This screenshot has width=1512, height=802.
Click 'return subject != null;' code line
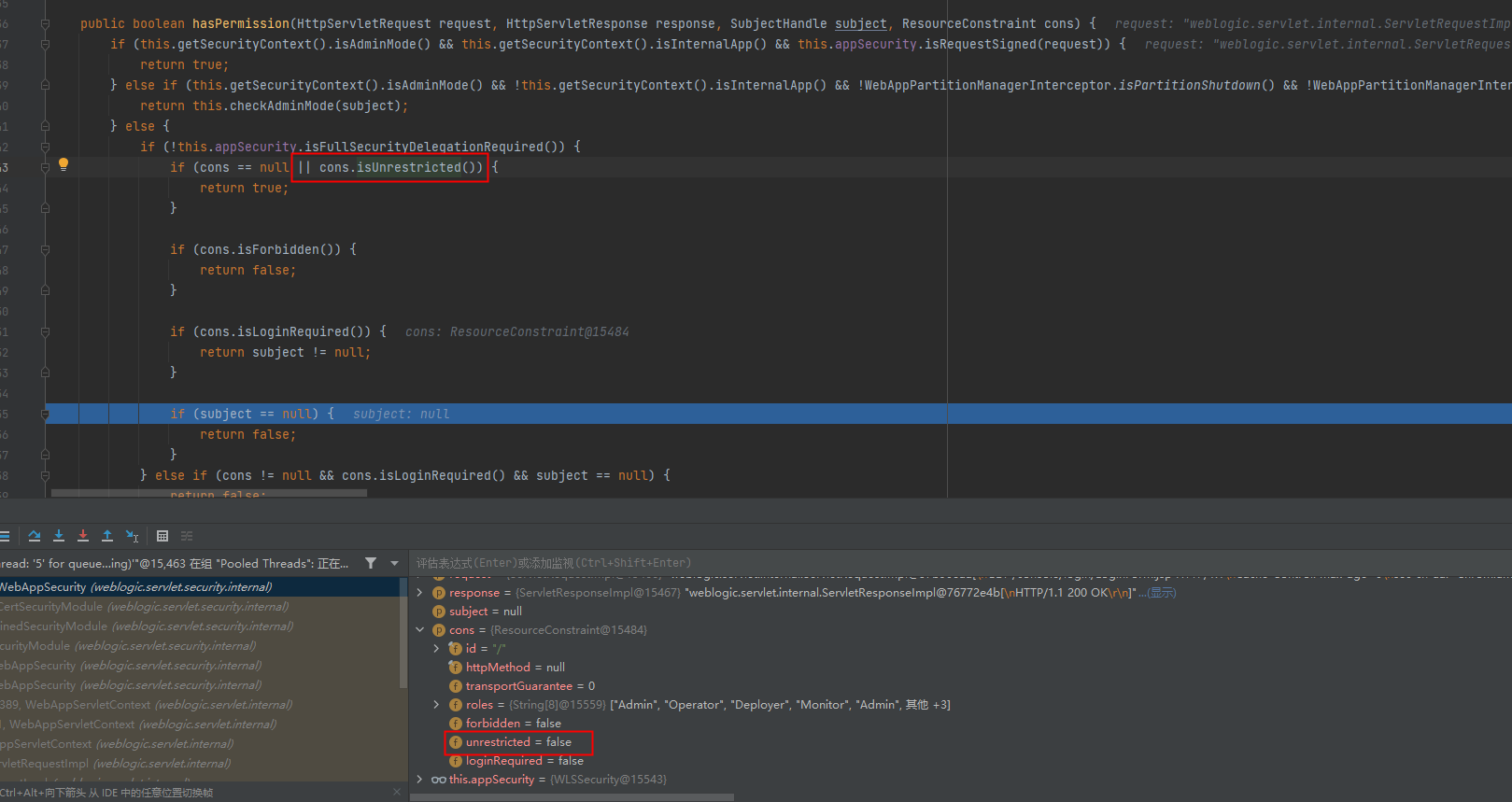click(x=285, y=352)
